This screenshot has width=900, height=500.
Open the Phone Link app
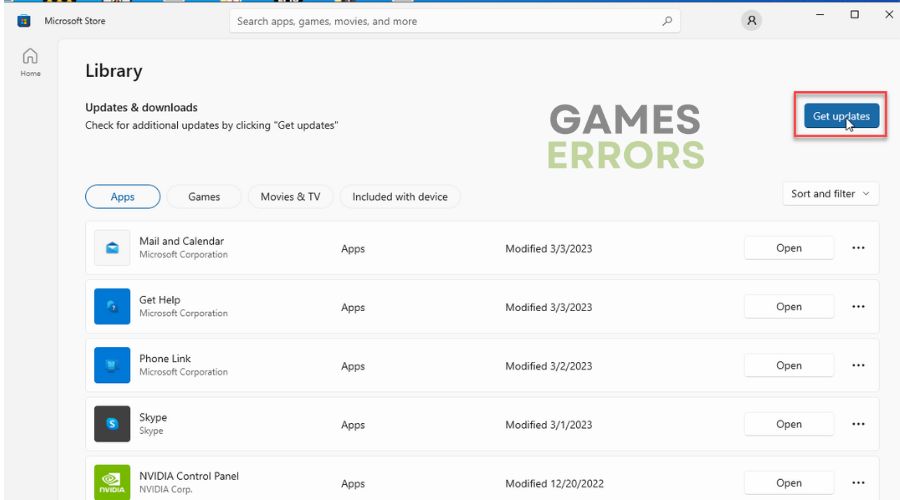(x=789, y=365)
